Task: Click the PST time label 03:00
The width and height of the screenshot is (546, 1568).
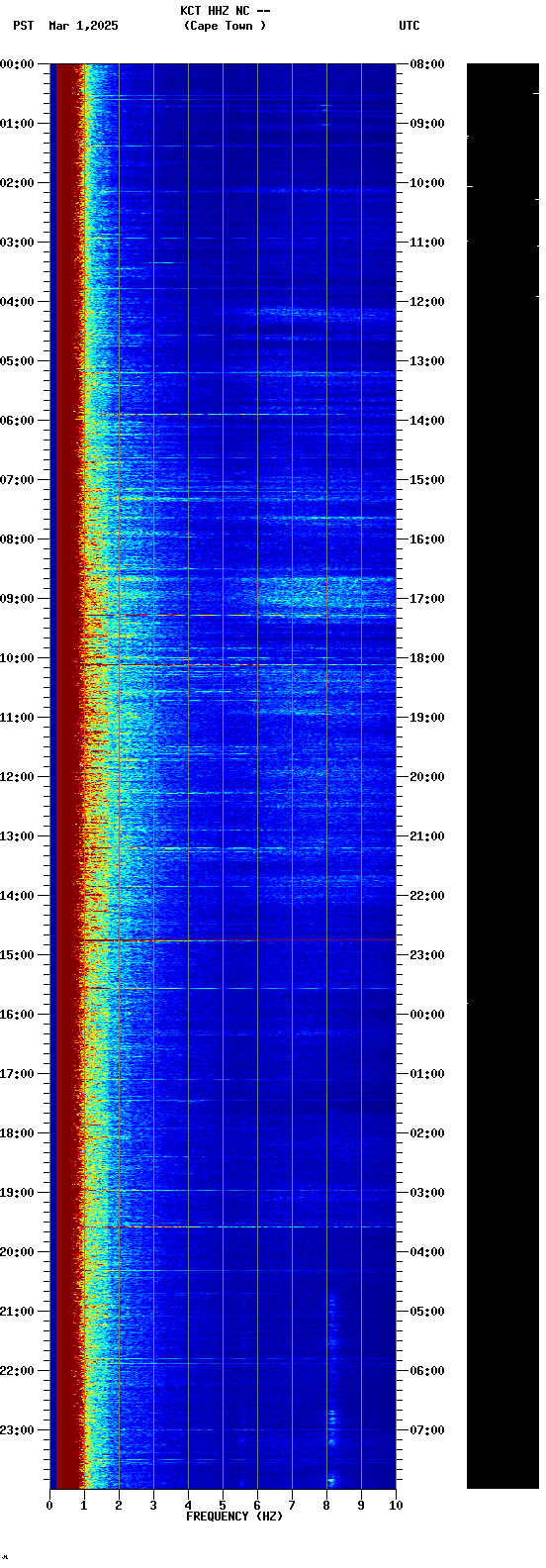Action: click(x=17, y=243)
